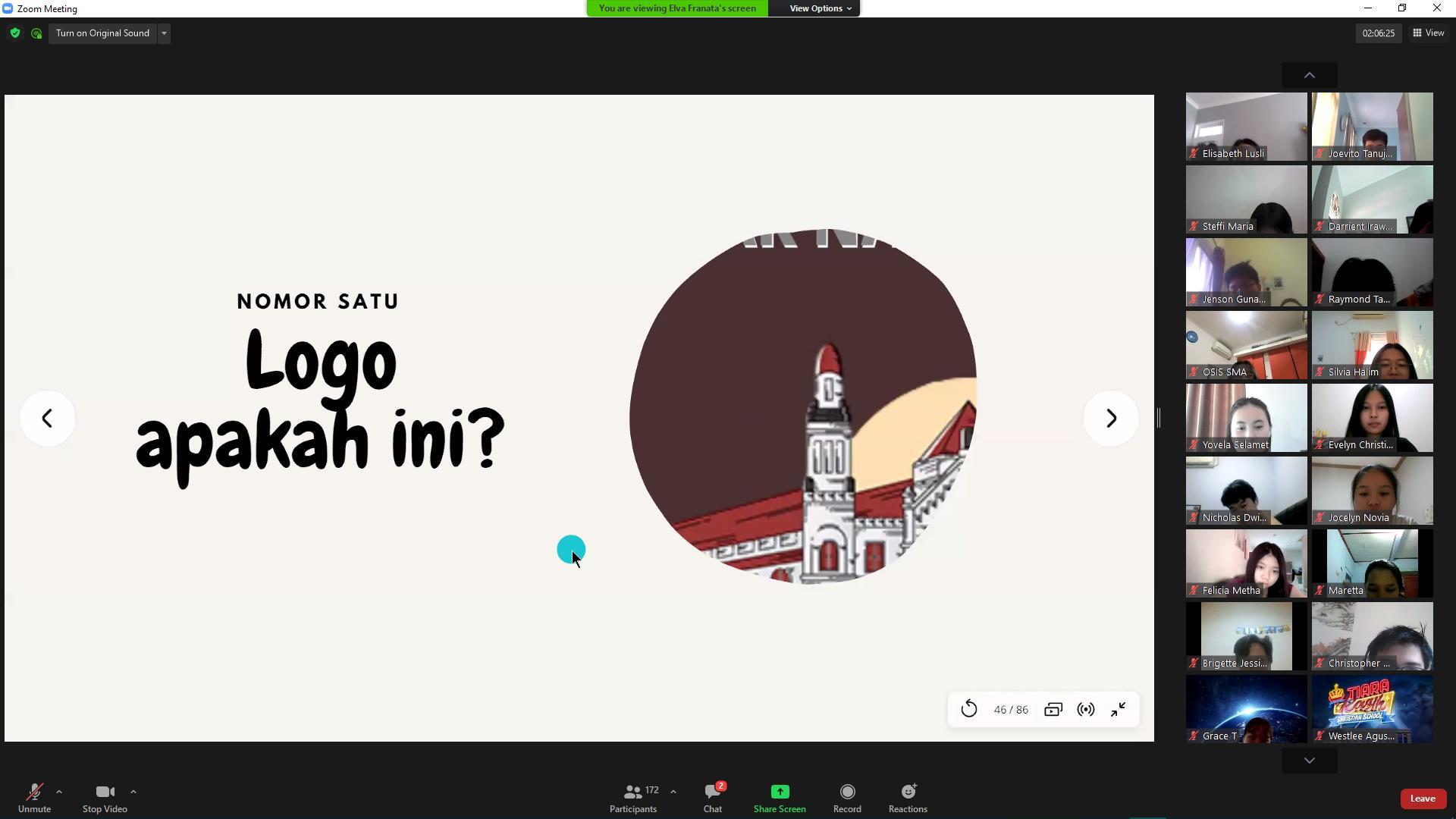Click the gallery divider handle beside slides
The width and height of the screenshot is (1456, 819).
(x=1158, y=418)
